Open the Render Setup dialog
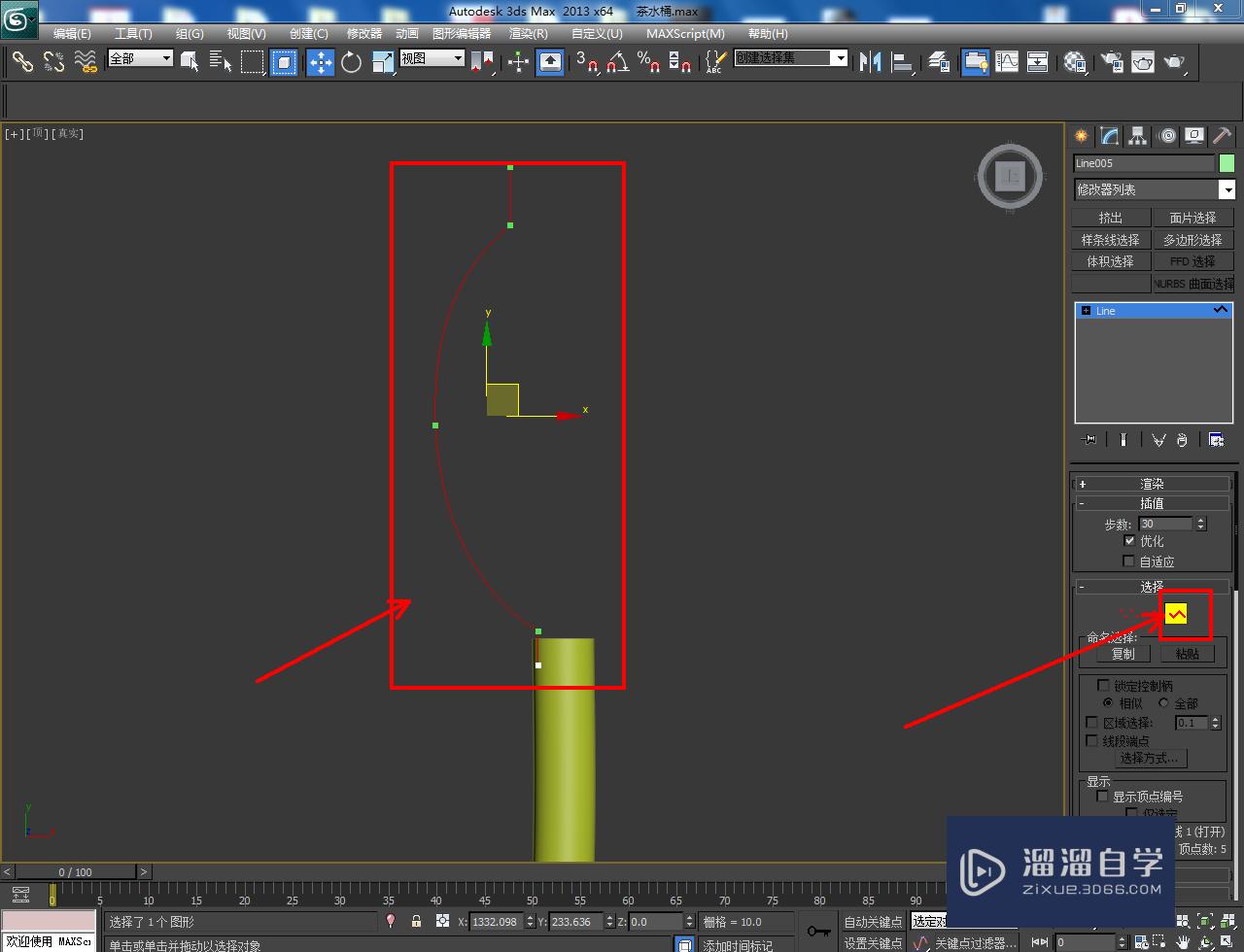The image size is (1244, 952). tap(1112, 61)
